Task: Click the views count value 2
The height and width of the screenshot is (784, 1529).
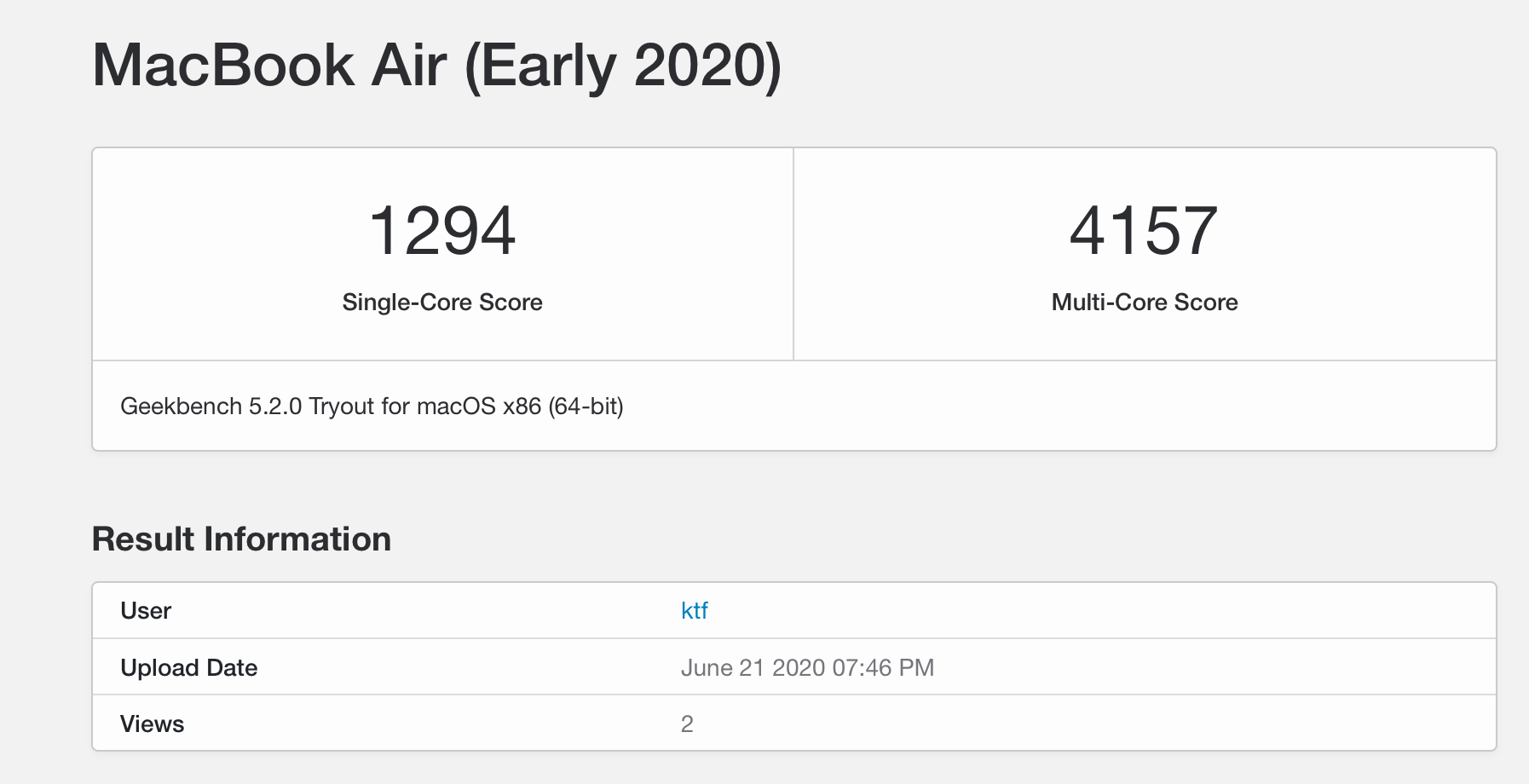Action: pyautogui.click(x=687, y=724)
